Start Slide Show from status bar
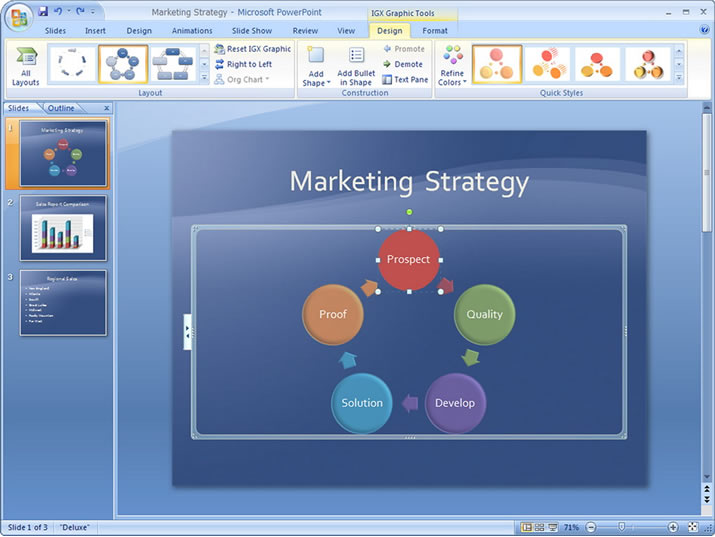This screenshot has width=715, height=537. pyautogui.click(x=552, y=527)
